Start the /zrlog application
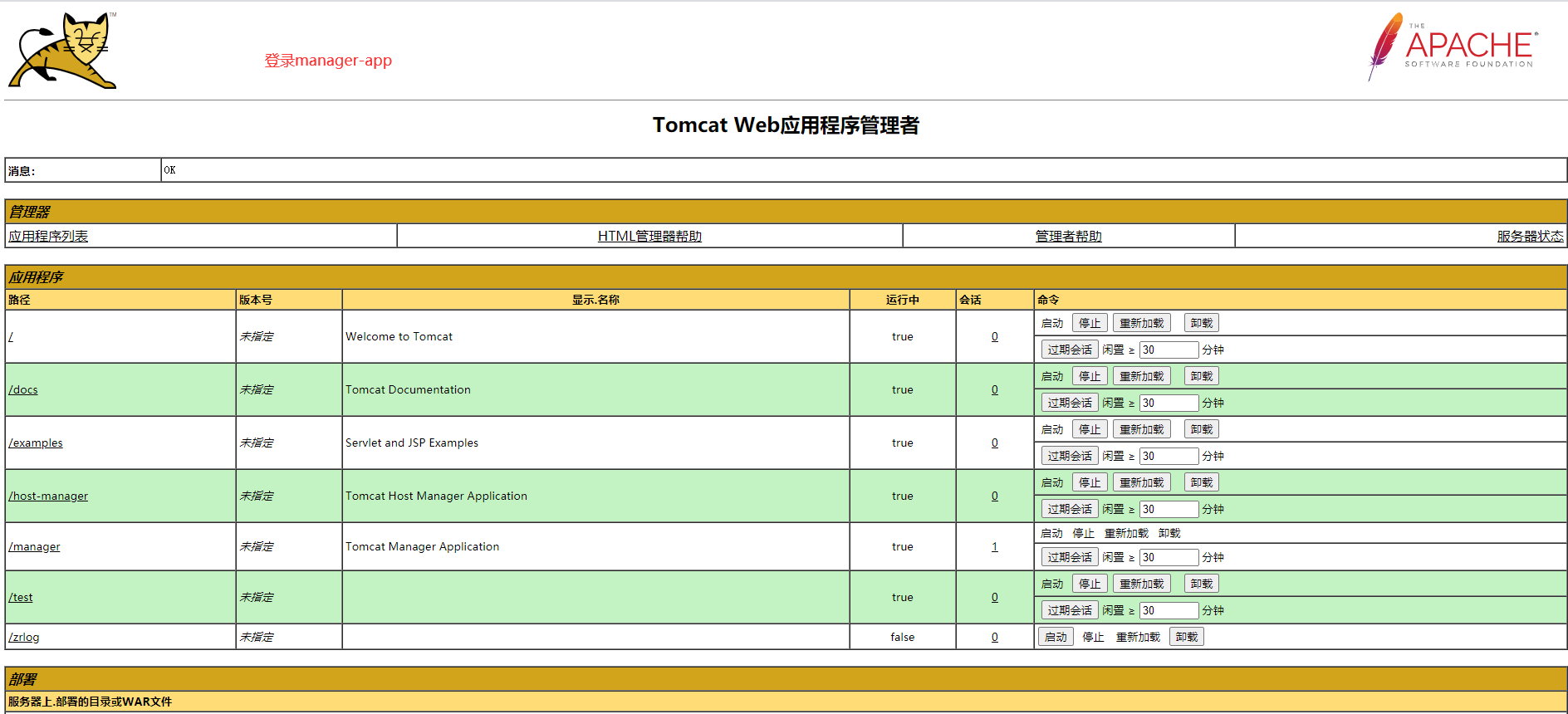The width and height of the screenshot is (1568, 714). click(1056, 637)
